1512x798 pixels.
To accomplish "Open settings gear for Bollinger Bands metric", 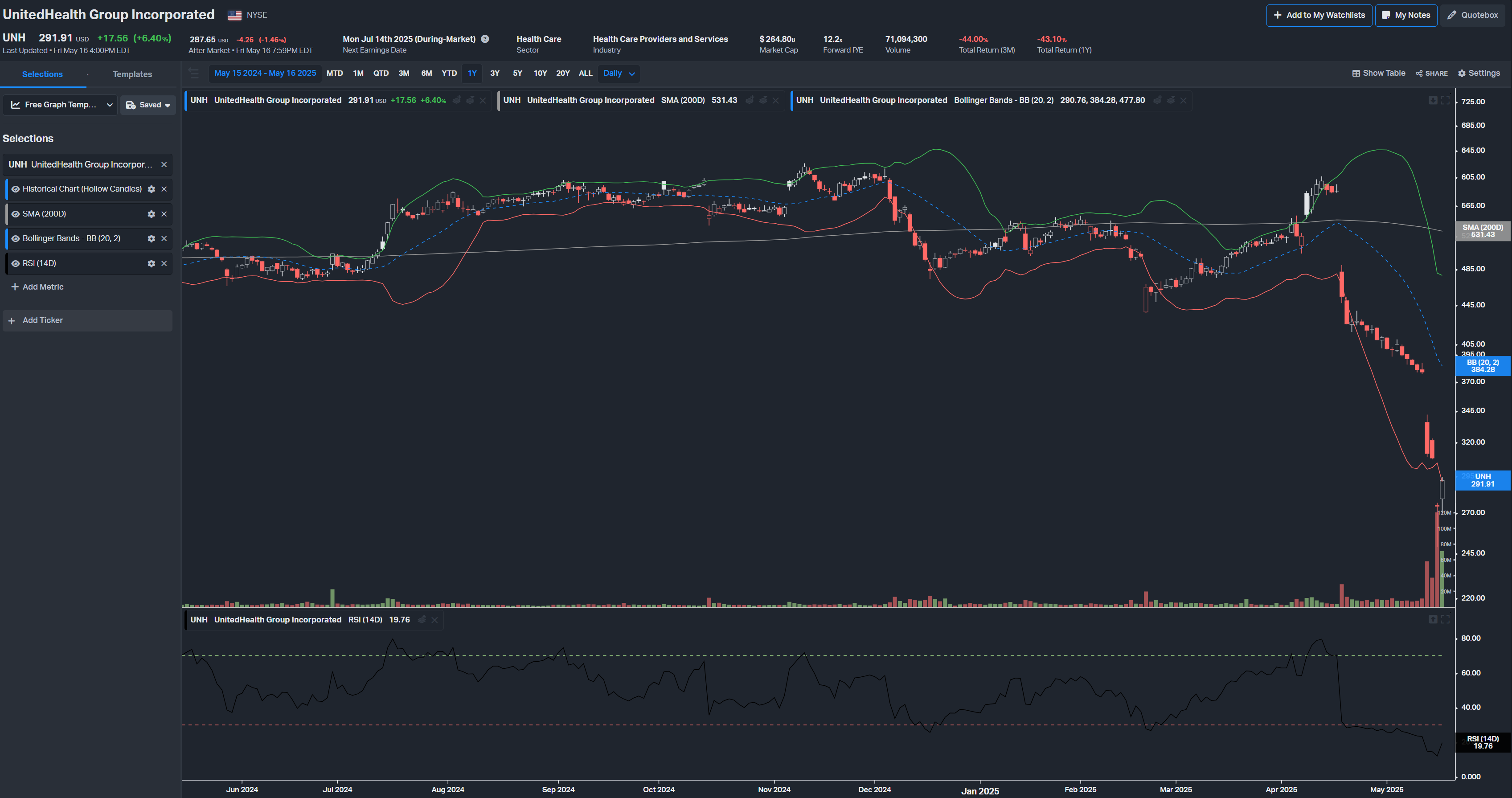I will [152, 239].
